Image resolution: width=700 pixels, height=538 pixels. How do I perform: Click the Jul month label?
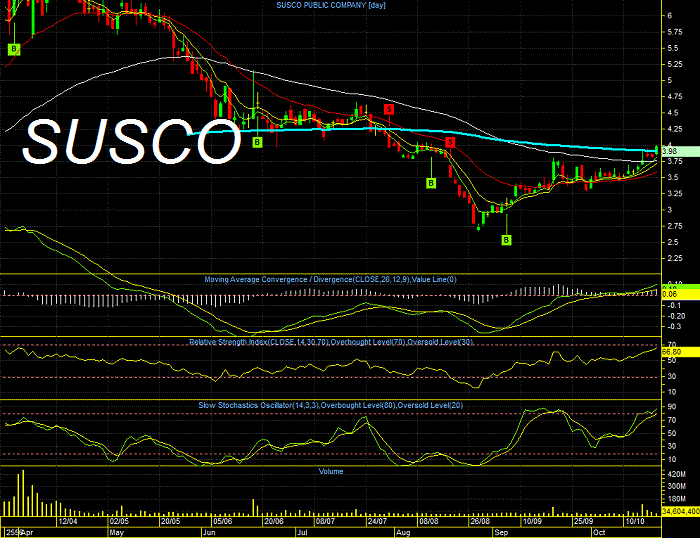302,533
